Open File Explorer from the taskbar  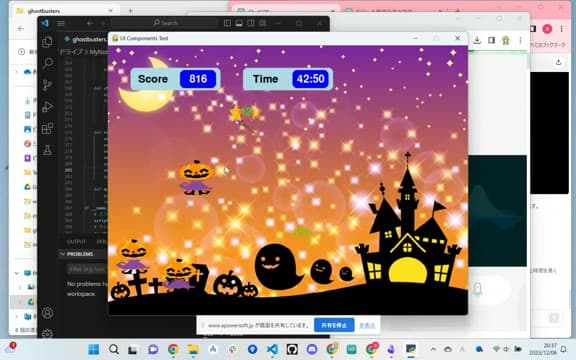click(x=193, y=349)
